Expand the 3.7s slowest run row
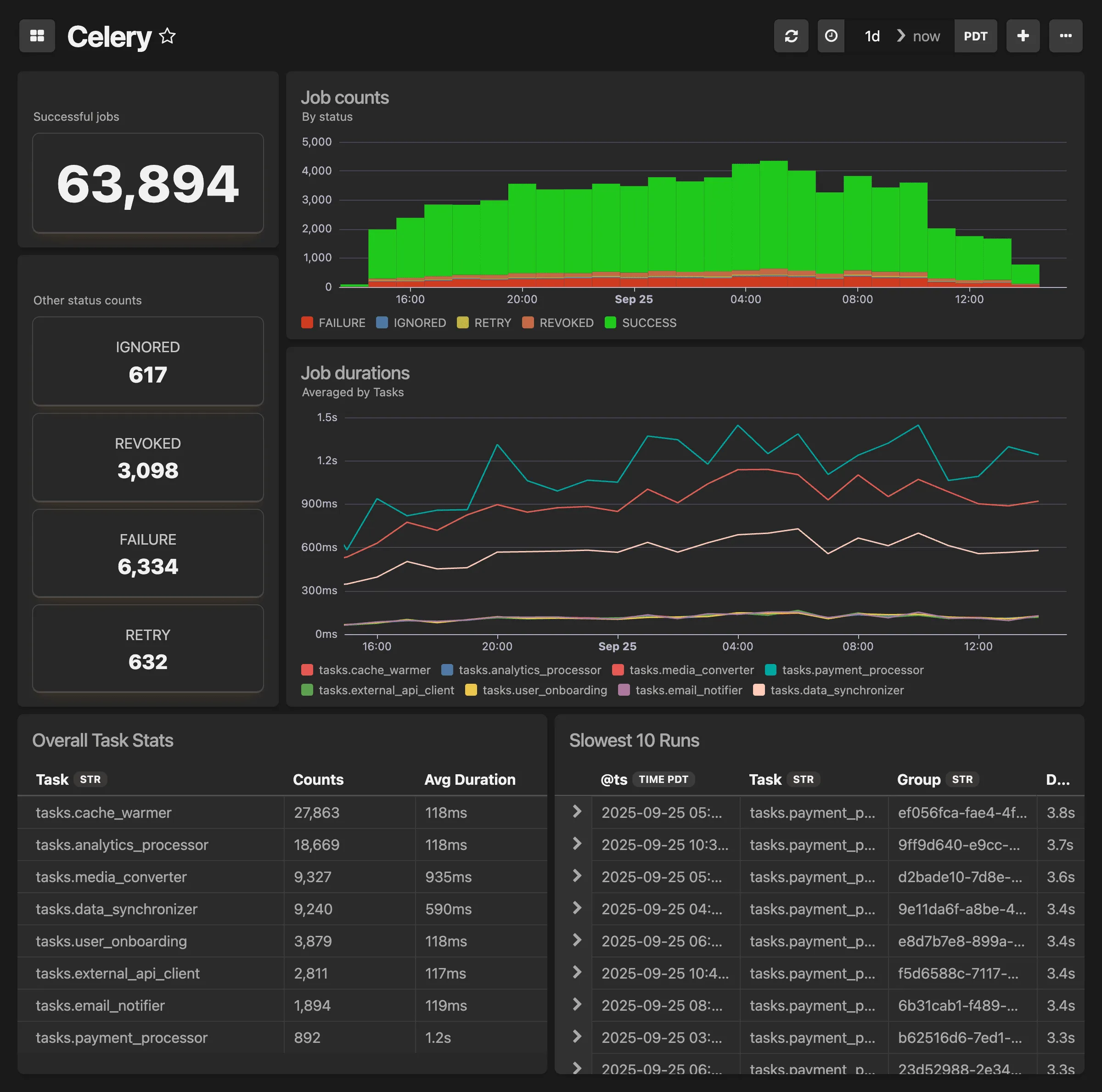 click(577, 845)
